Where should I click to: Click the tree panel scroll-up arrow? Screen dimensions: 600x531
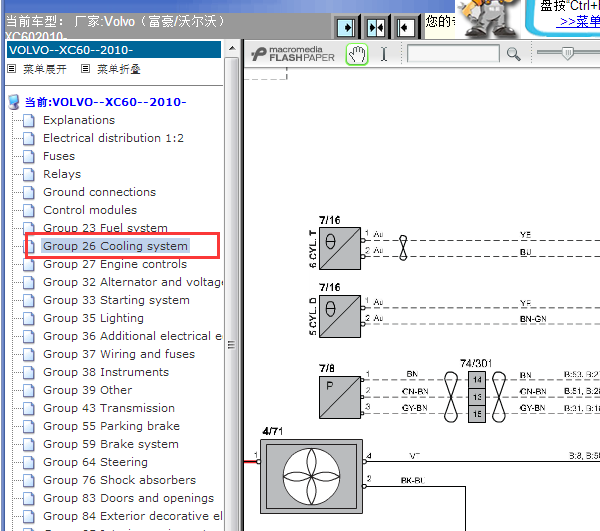tap(232, 49)
